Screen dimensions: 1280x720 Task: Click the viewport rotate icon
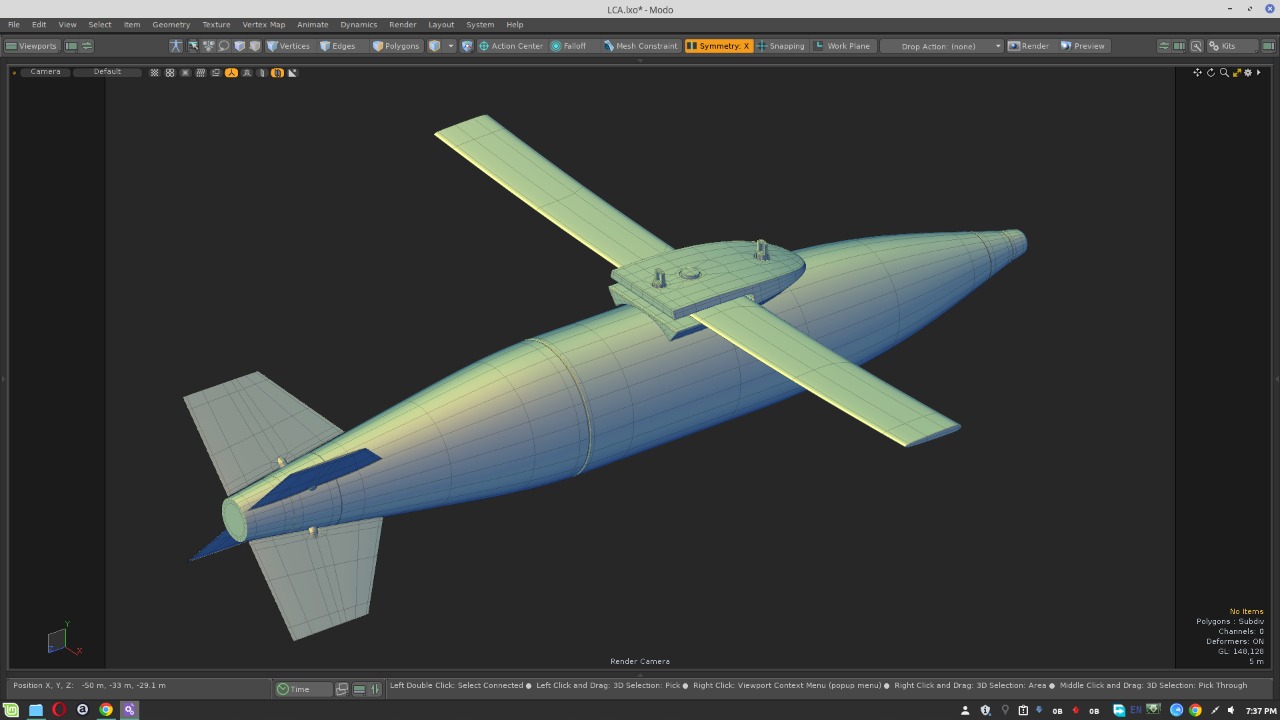tap(1210, 72)
